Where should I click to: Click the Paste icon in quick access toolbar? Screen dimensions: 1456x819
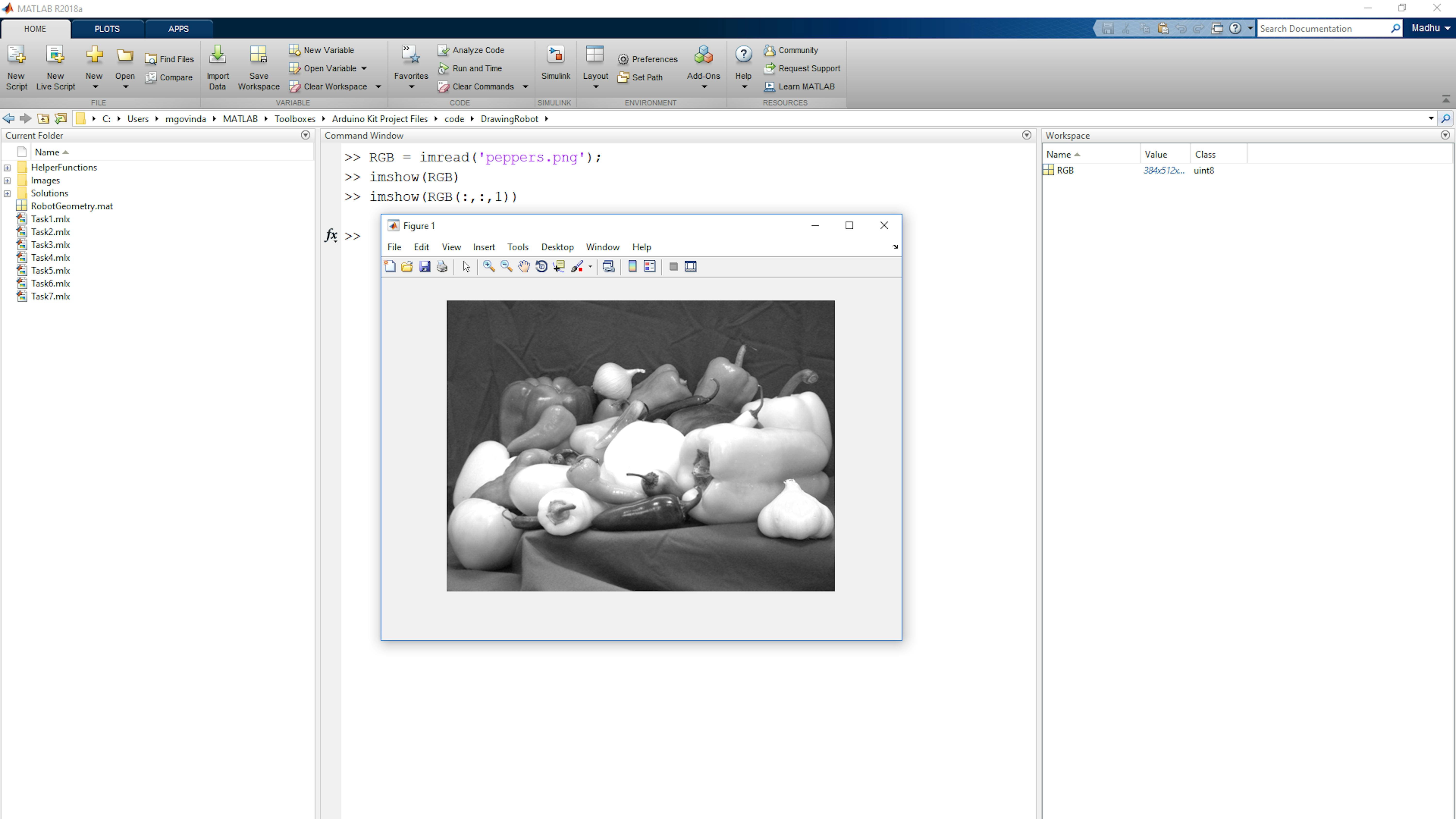click(x=1163, y=28)
